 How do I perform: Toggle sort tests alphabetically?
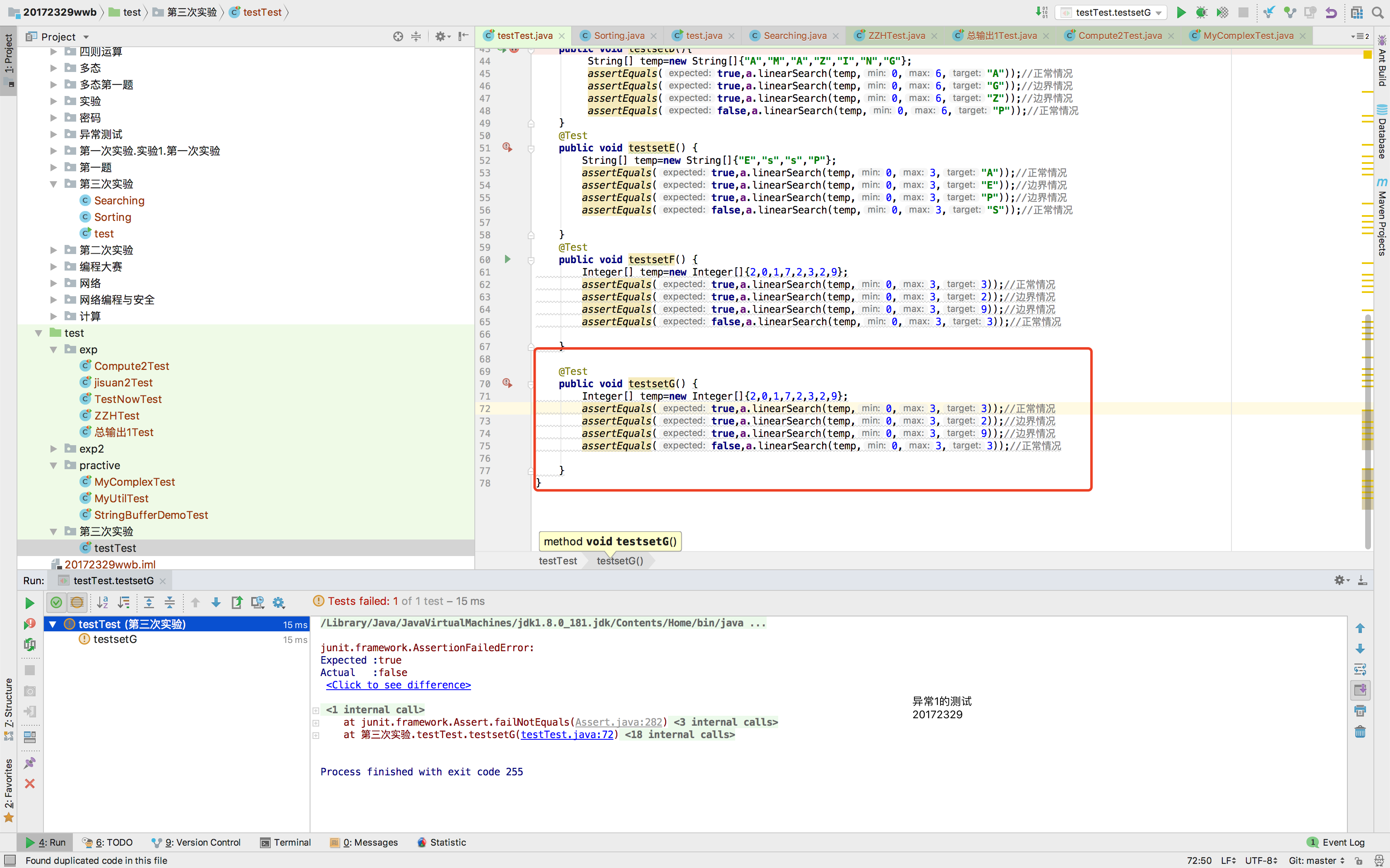coord(103,602)
